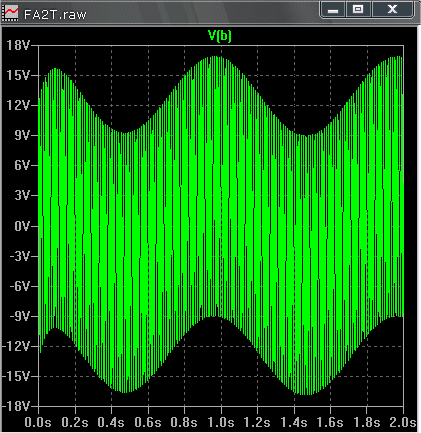Click the 2.0s time axis label
Image resolution: width=421 pixels, height=433 pixels.
click(403, 423)
